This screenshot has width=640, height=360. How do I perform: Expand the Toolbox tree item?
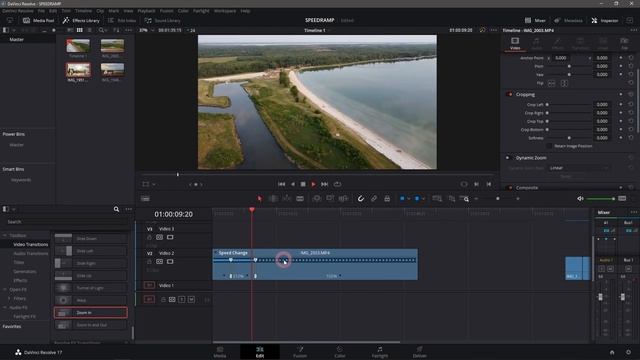point(5,236)
